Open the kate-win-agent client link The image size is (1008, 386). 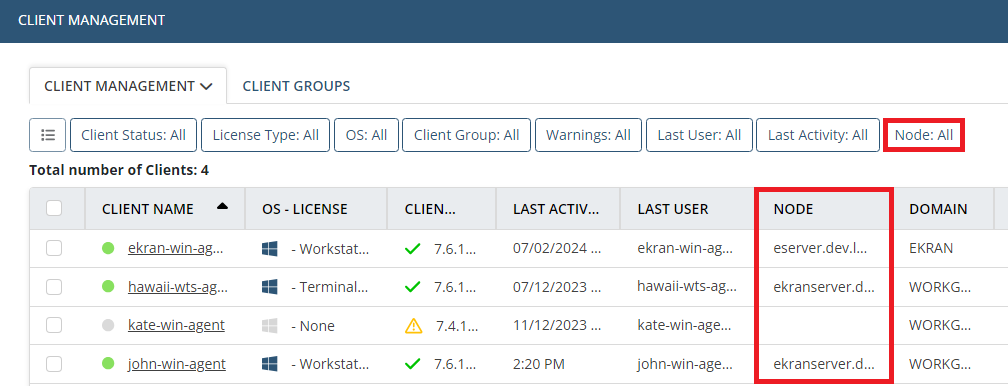click(x=176, y=326)
